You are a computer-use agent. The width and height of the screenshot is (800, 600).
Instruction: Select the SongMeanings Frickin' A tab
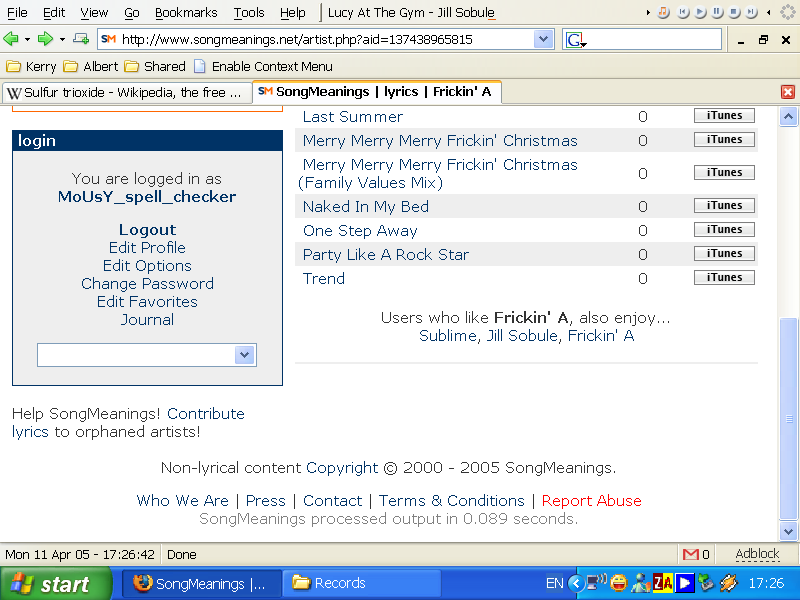pos(377,92)
